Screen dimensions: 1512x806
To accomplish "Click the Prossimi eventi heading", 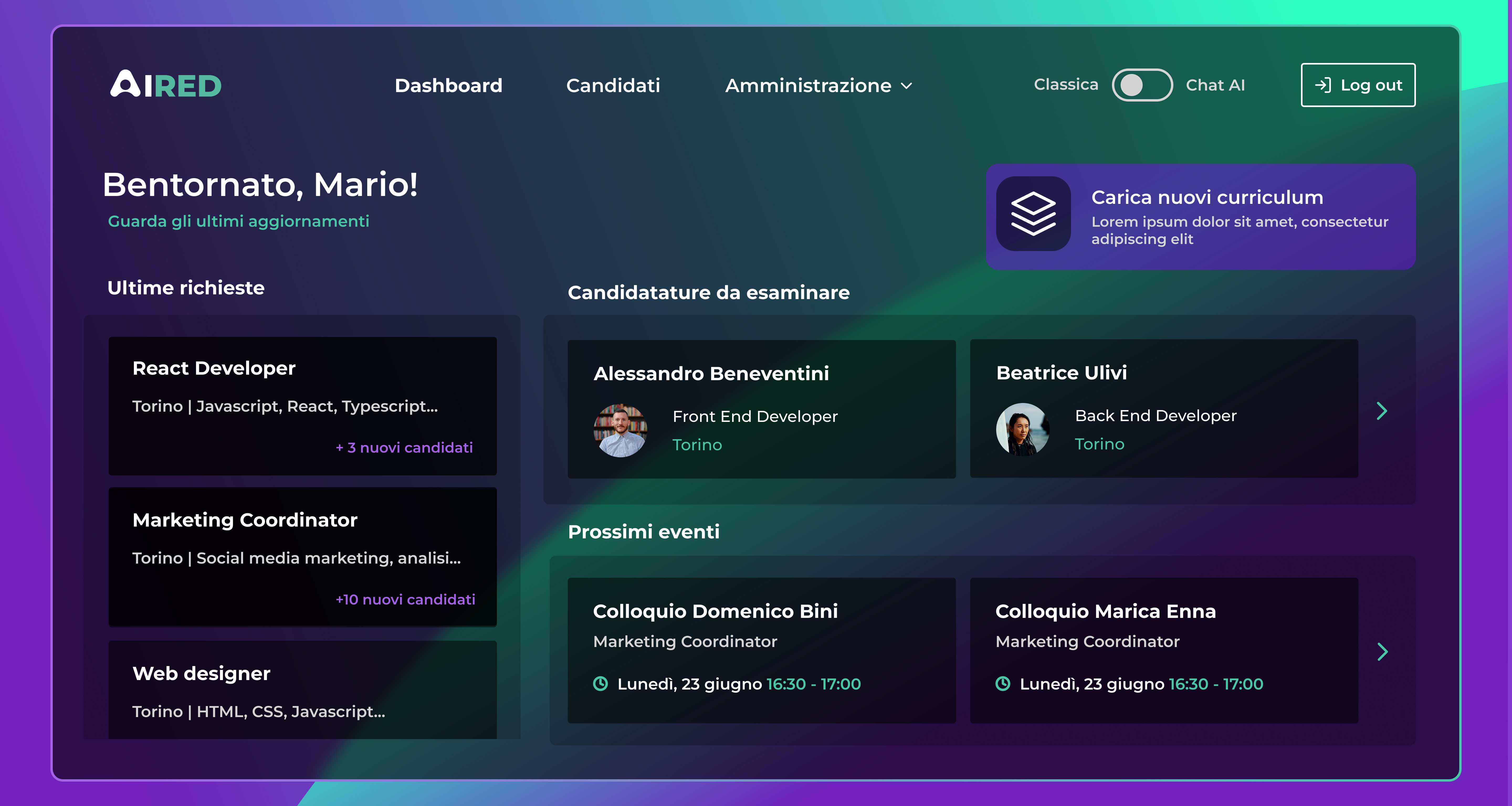I will click(x=644, y=532).
